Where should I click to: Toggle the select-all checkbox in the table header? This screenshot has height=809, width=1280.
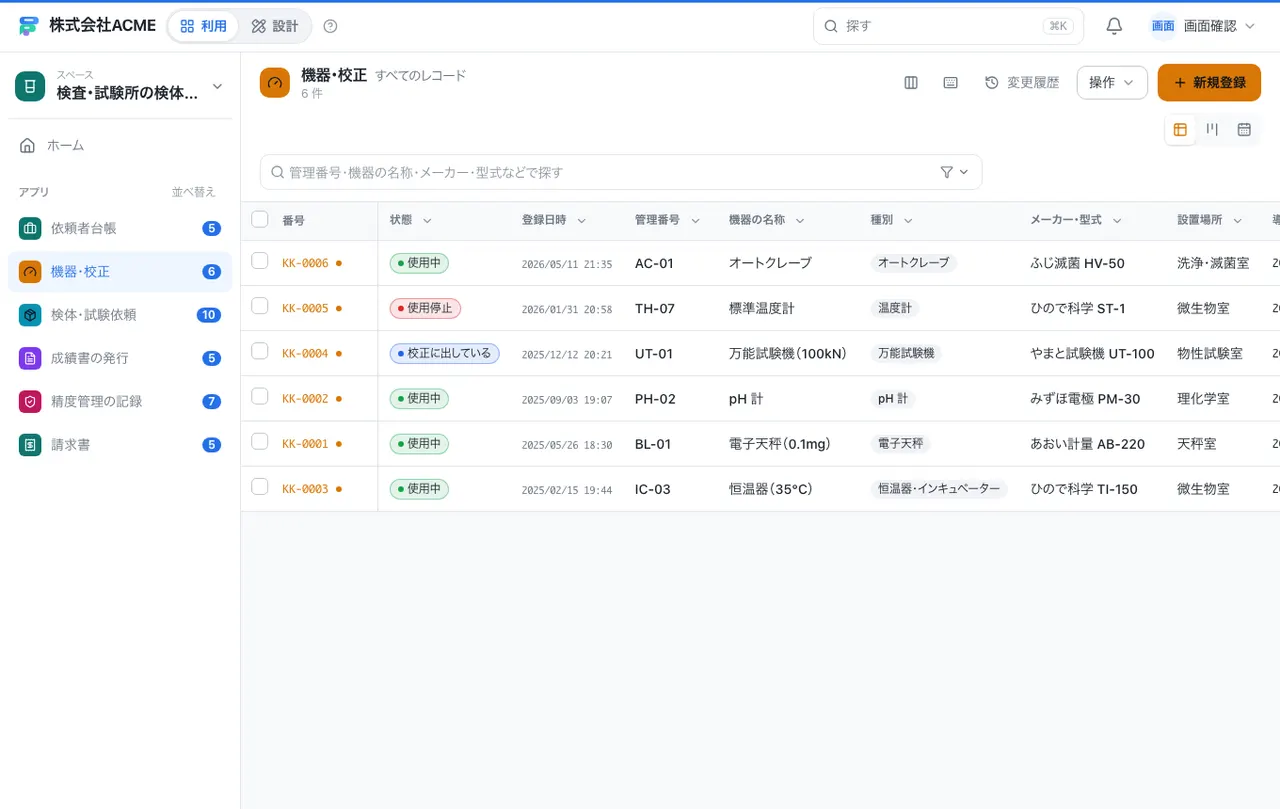260,219
